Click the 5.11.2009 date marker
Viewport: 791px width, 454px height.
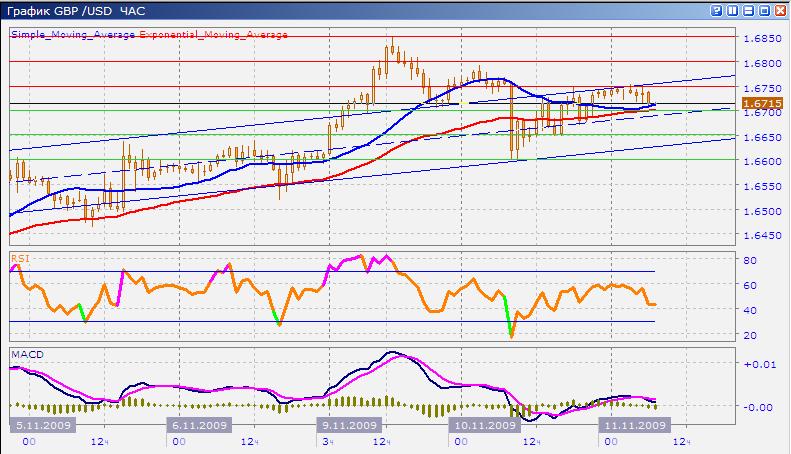coord(37,425)
